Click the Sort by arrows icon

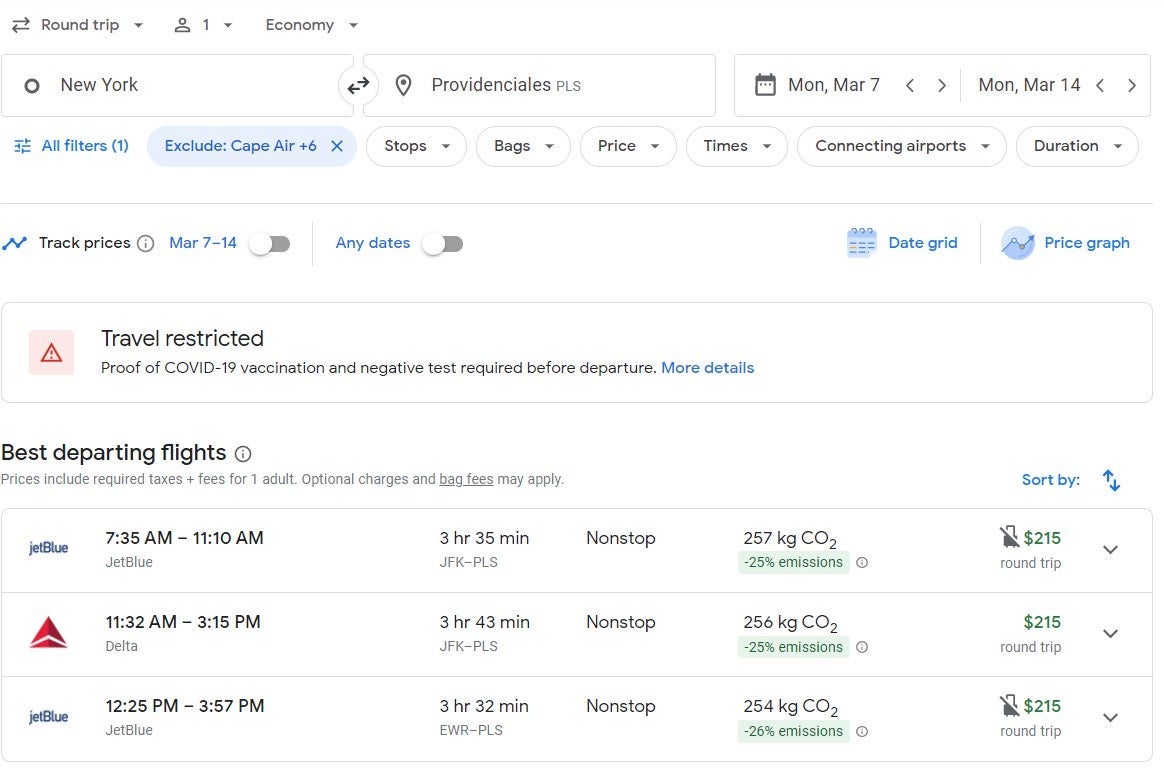pyautogui.click(x=1111, y=480)
